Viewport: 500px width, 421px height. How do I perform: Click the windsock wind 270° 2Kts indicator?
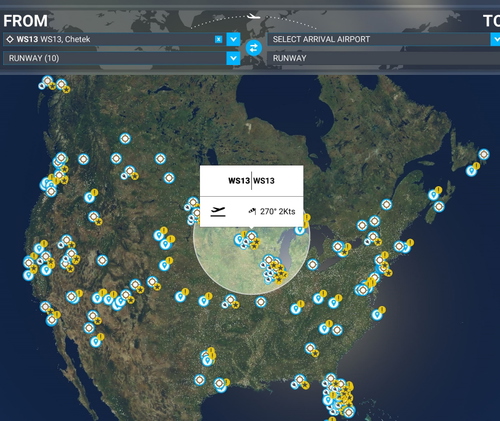(272, 211)
